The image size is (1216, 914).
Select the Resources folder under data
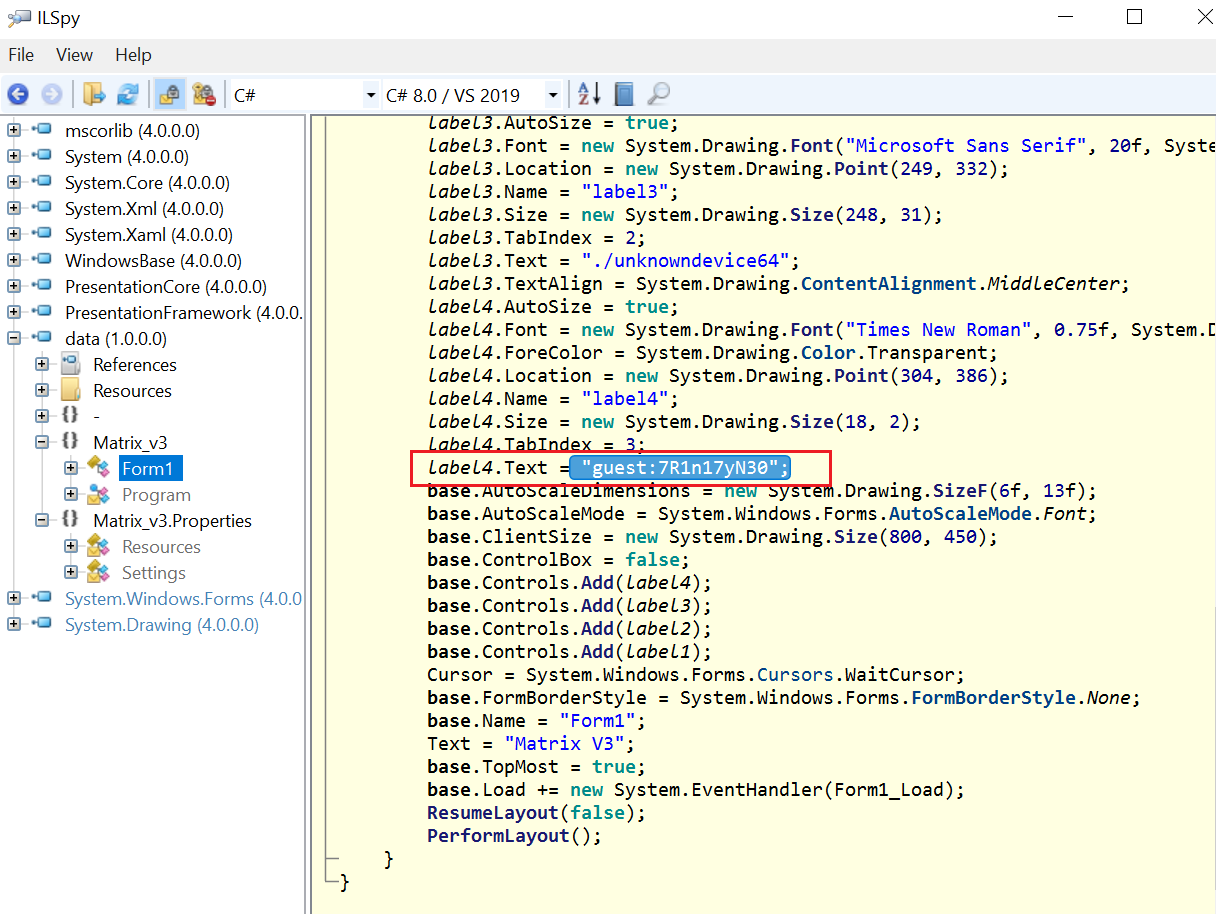tap(131, 391)
